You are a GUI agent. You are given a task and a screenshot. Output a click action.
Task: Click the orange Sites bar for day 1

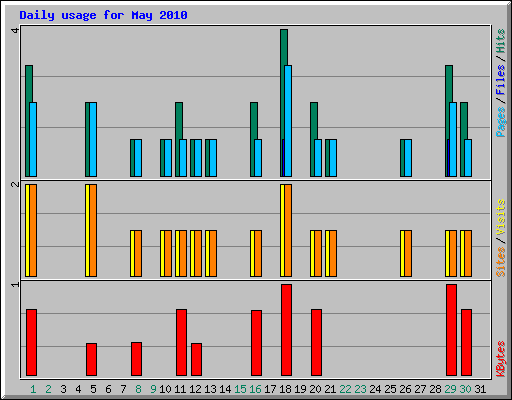click(x=33, y=230)
